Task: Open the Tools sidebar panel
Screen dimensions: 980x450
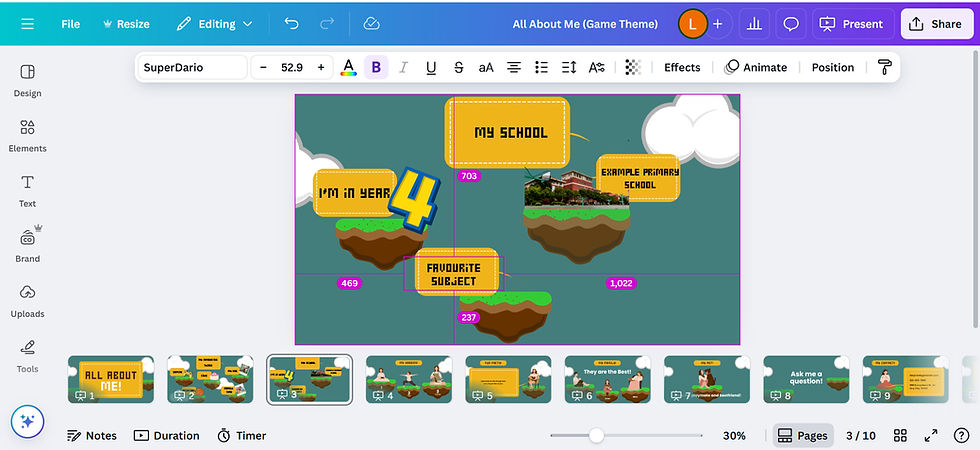Action: (28, 356)
